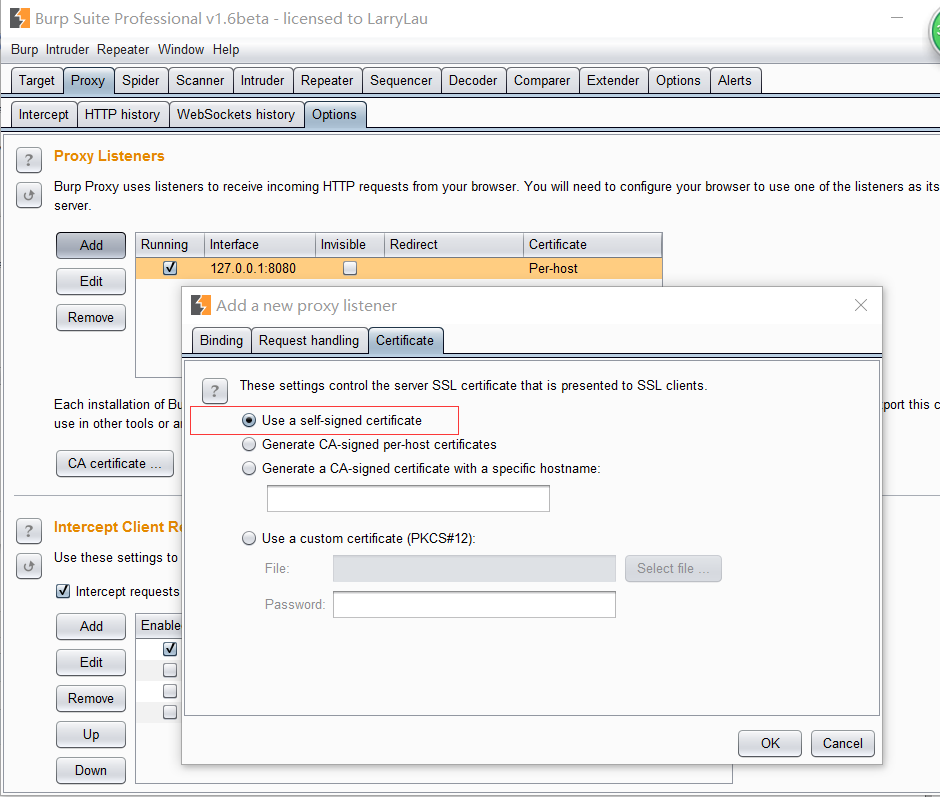Switch to the Comparer tab

pos(542,80)
